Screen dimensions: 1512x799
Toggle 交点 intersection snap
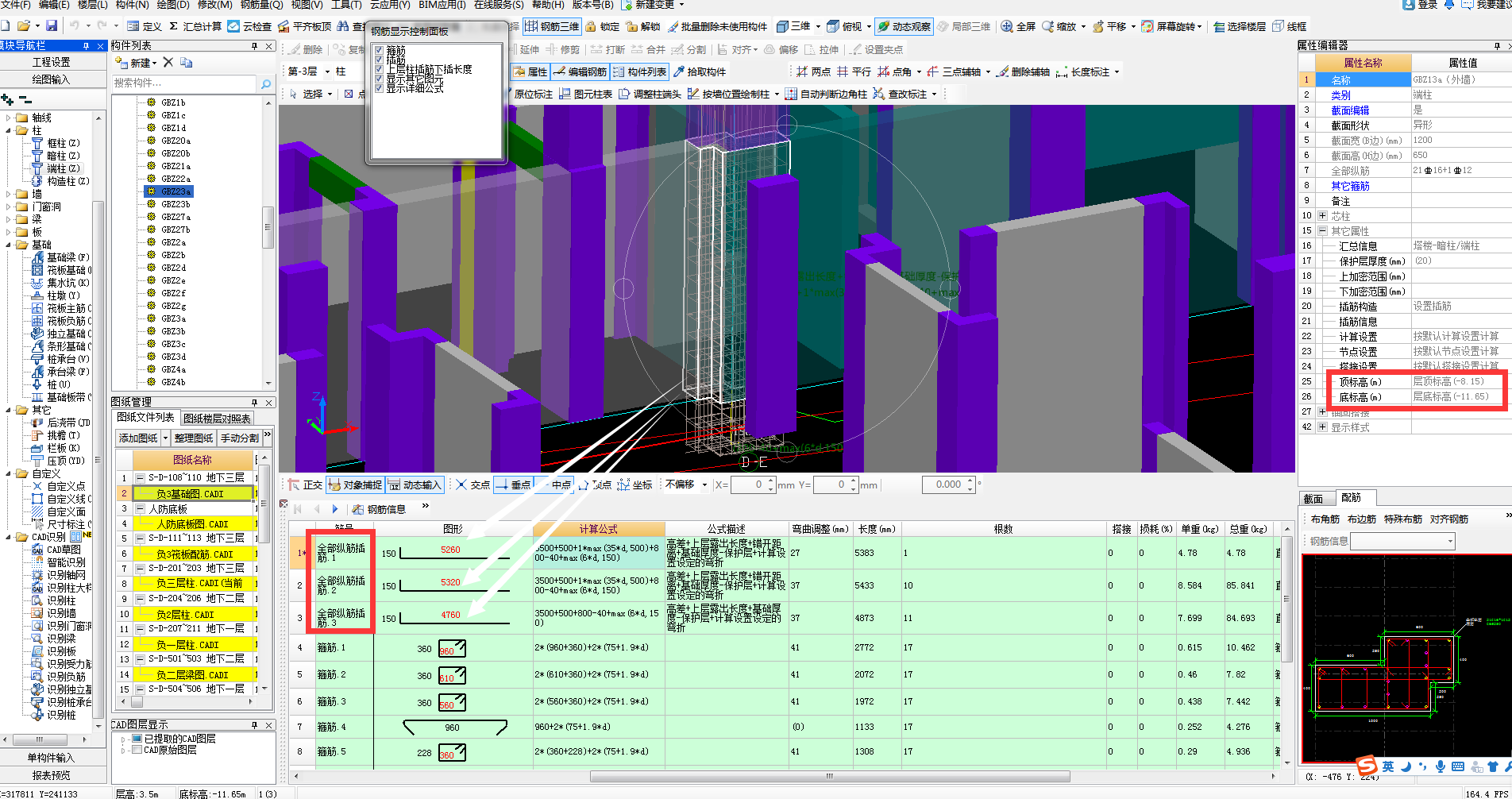pos(472,484)
